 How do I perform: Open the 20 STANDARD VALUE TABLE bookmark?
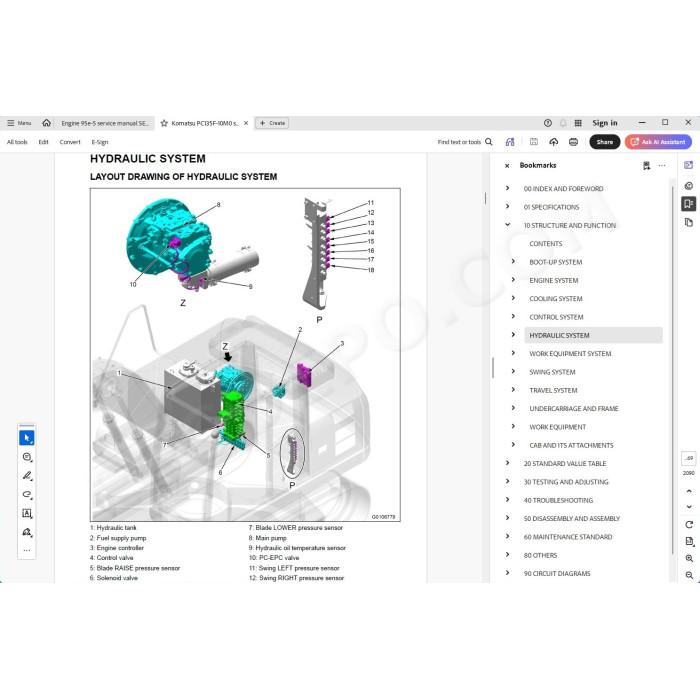click(x=565, y=463)
